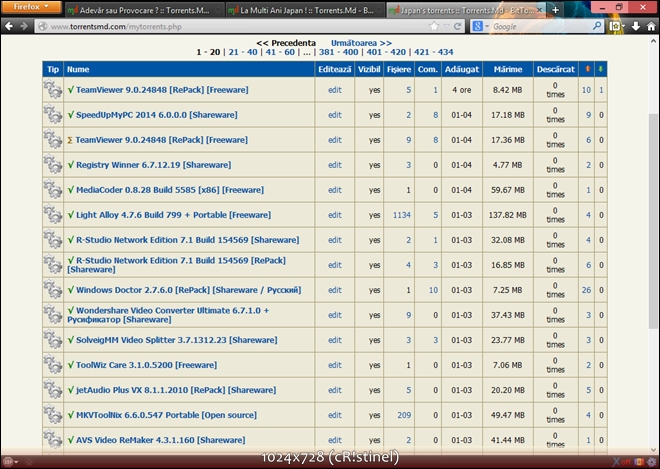The height and width of the screenshot is (469, 660).
Task: Bookmark this page with the star icon
Action: tap(434, 26)
